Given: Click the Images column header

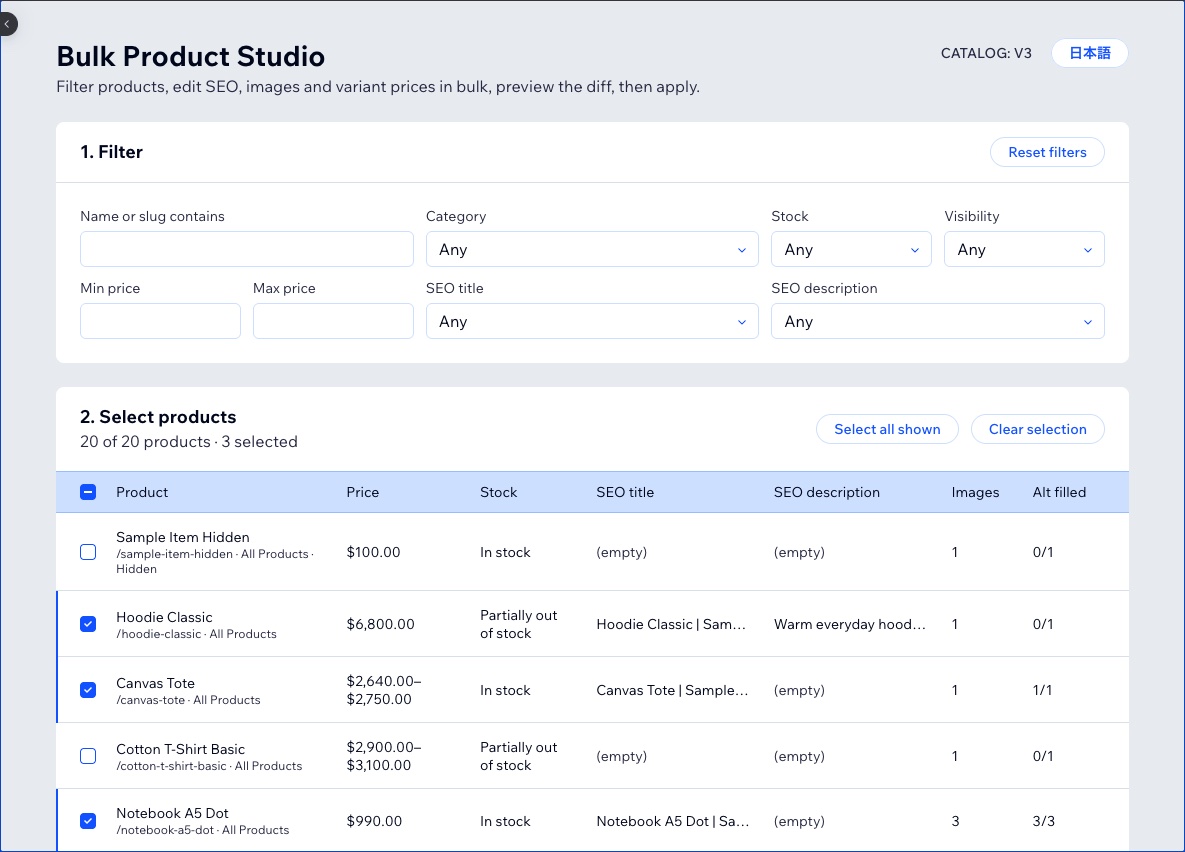Looking at the screenshot, I should 975,492.
